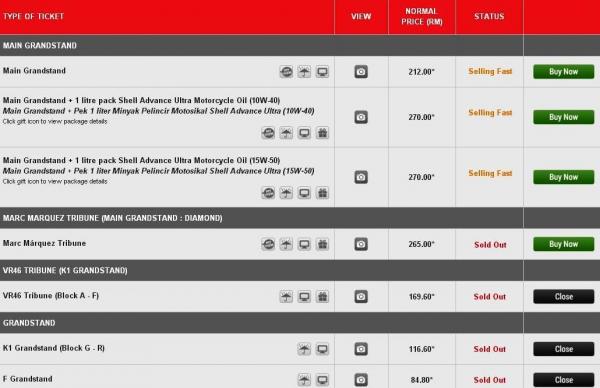View camera photo for Marc Márquez Tribune
The height and width of the screenshot is (388, 600).
361,244
